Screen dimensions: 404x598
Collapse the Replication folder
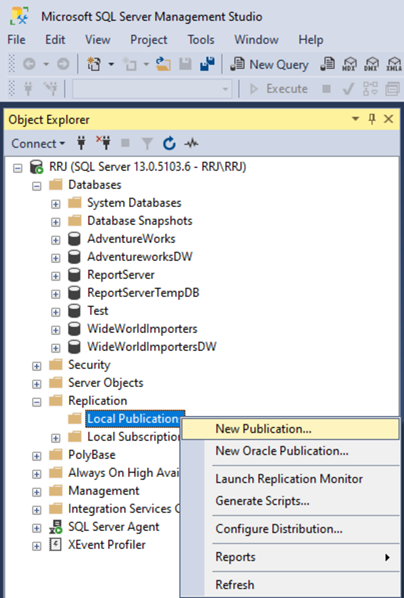(x=37, y=402)
